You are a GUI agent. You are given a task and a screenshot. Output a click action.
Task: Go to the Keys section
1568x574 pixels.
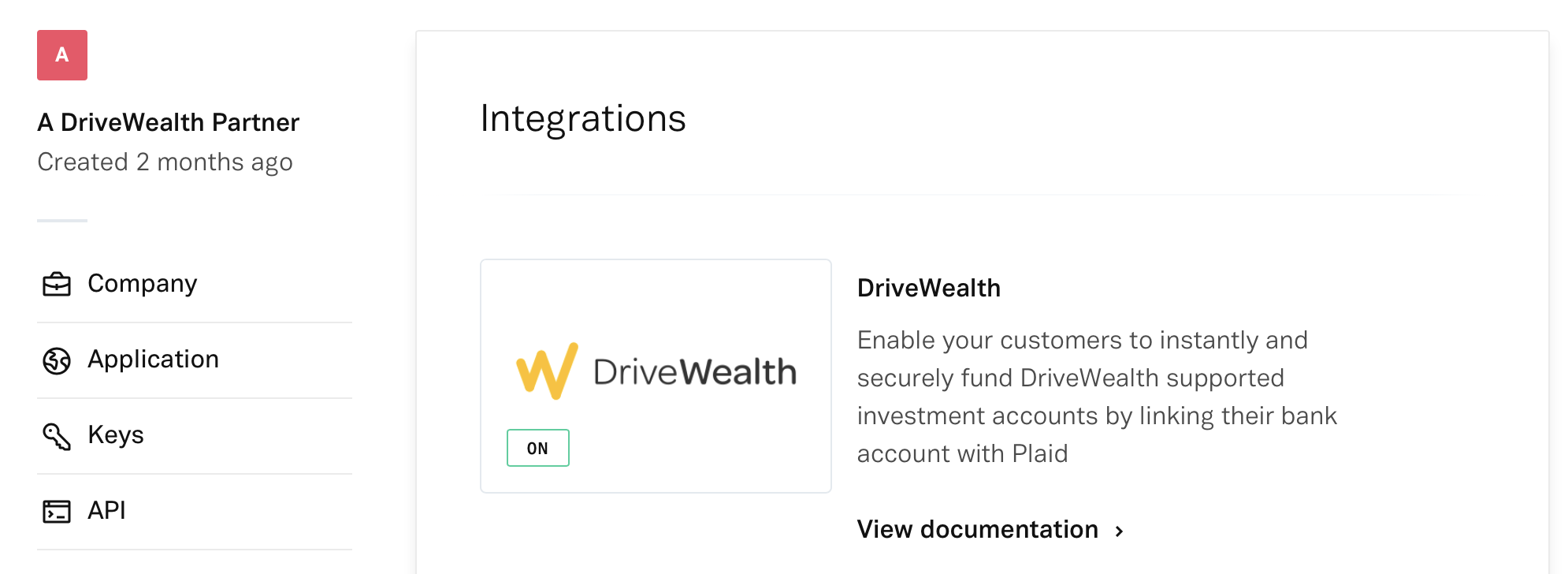195,435
